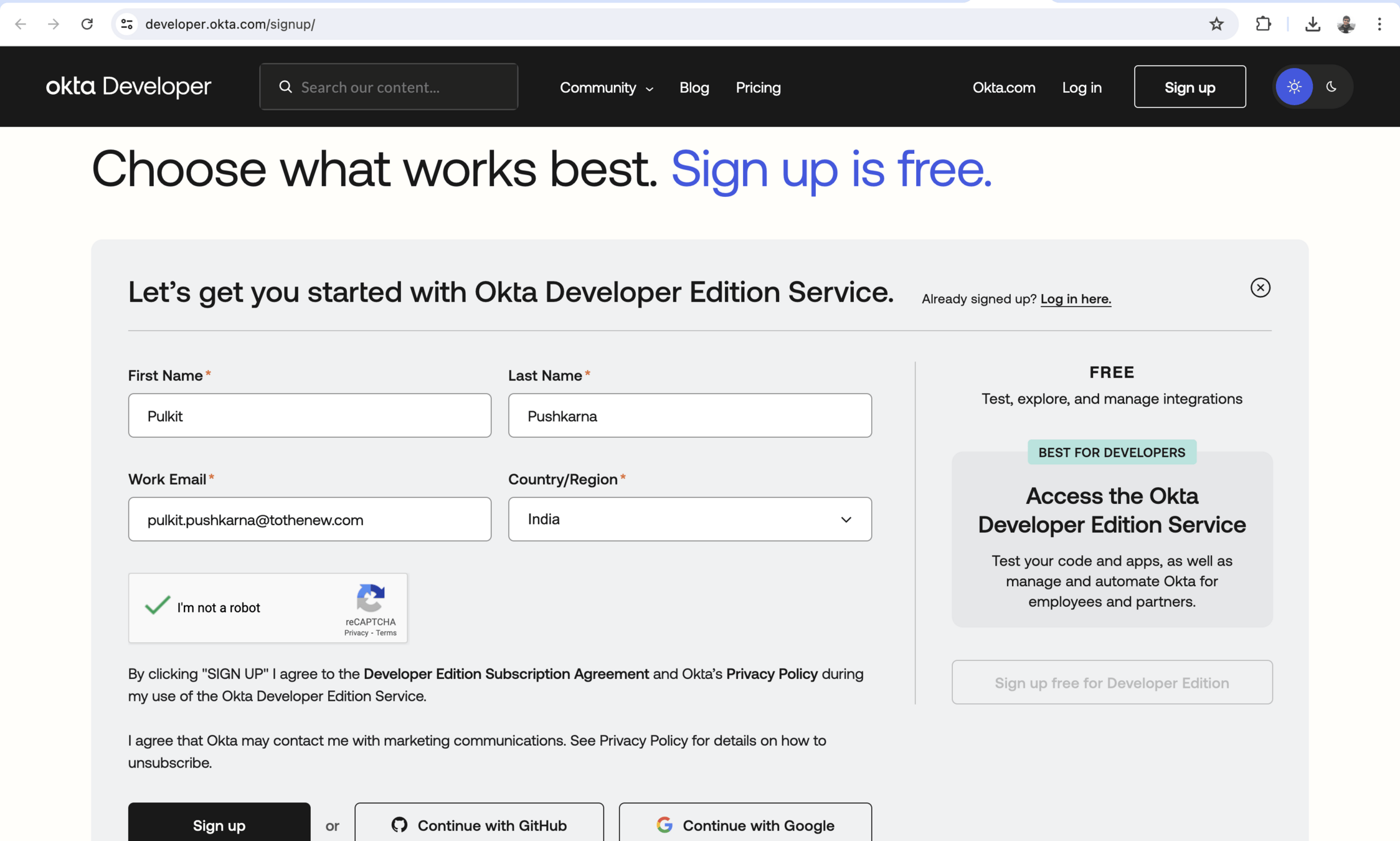1400x841 pixels.
Task: Click the search magnifier icon
Action: pos(285,87)
